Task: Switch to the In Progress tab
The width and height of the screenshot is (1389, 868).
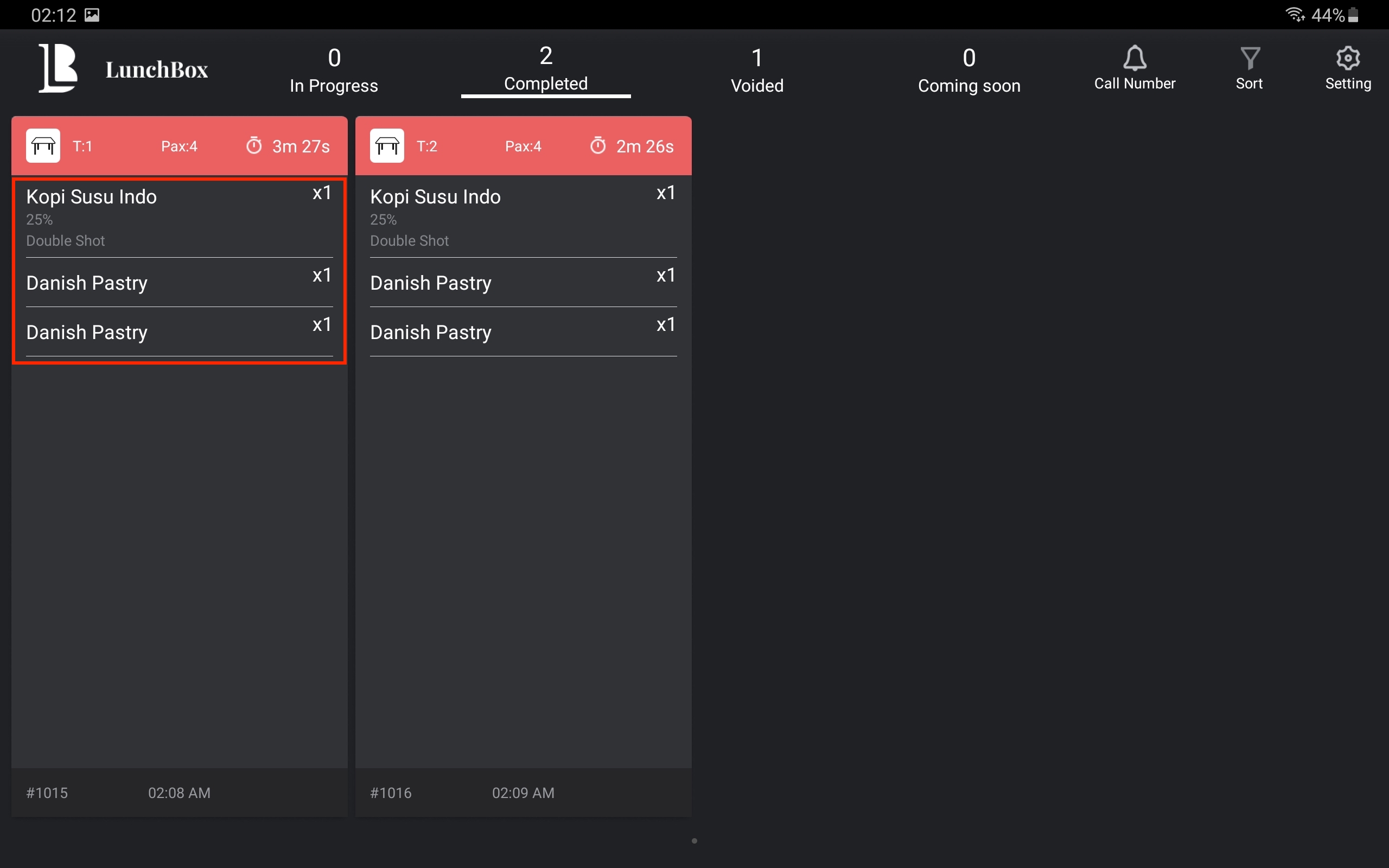Action: click(334, 69)
